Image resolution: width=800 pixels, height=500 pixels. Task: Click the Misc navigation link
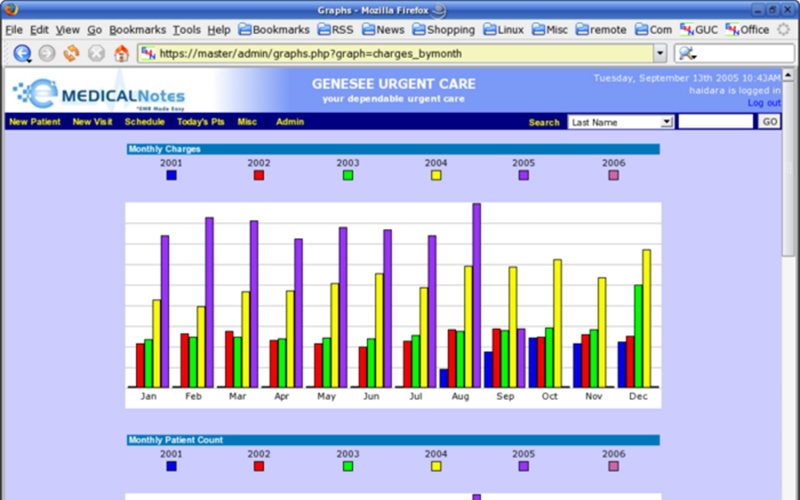(x=247, y=121)
